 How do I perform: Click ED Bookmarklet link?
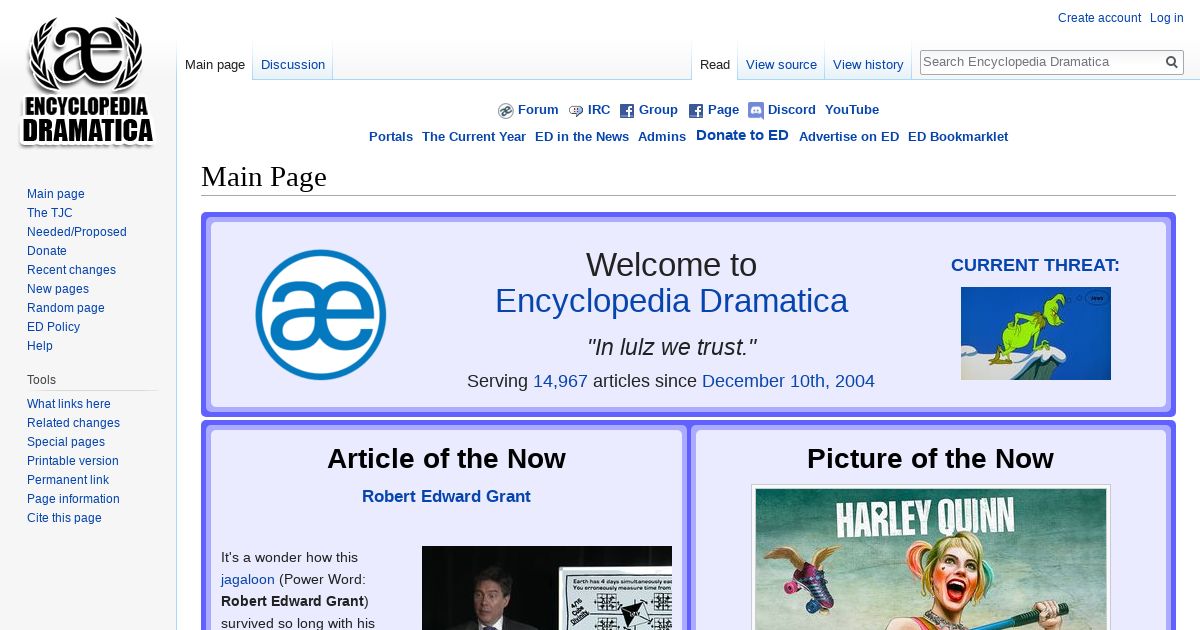coord(958,137)
